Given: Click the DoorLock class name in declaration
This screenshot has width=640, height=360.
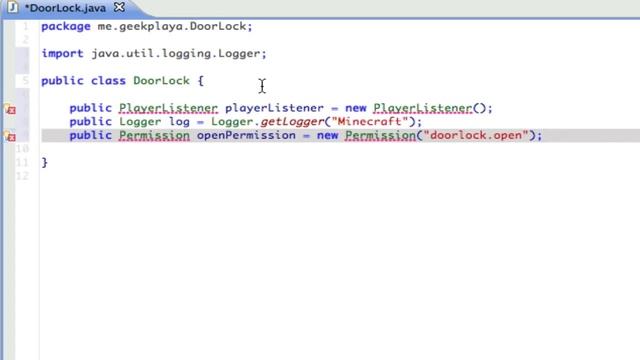Looking at the screenshot, I should pyautogui.click(x=161, y=80).
